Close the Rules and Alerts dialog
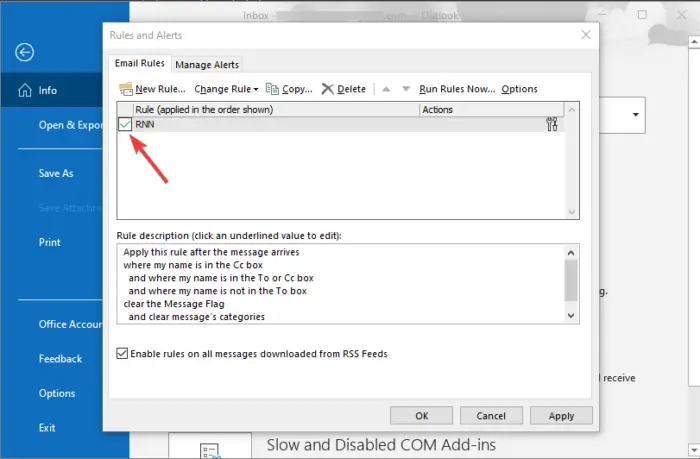The height and width of the screenshot is (459, 700). click(x=586, y=35)
